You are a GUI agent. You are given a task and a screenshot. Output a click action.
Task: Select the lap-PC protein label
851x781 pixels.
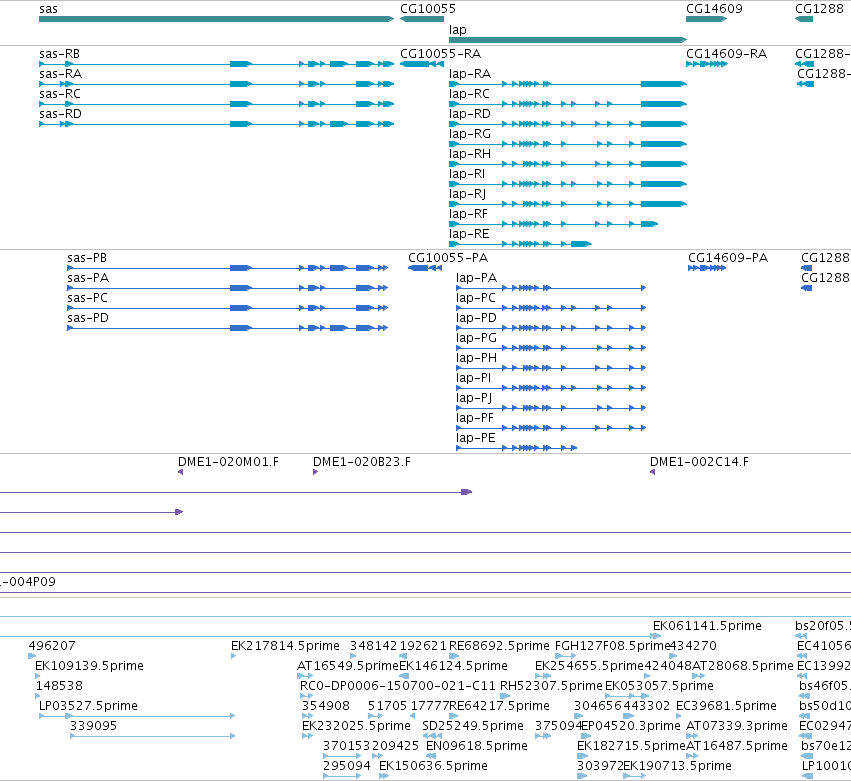[476, 298]
